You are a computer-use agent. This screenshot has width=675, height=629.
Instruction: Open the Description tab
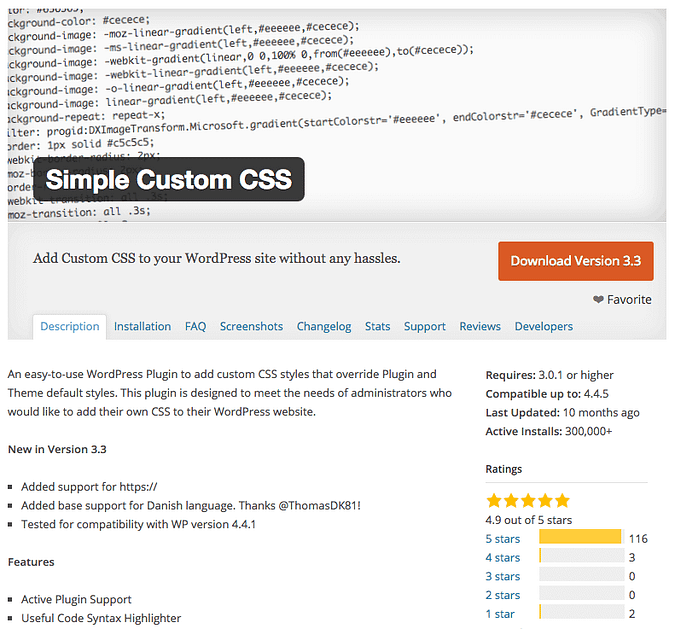click(70, 326)
